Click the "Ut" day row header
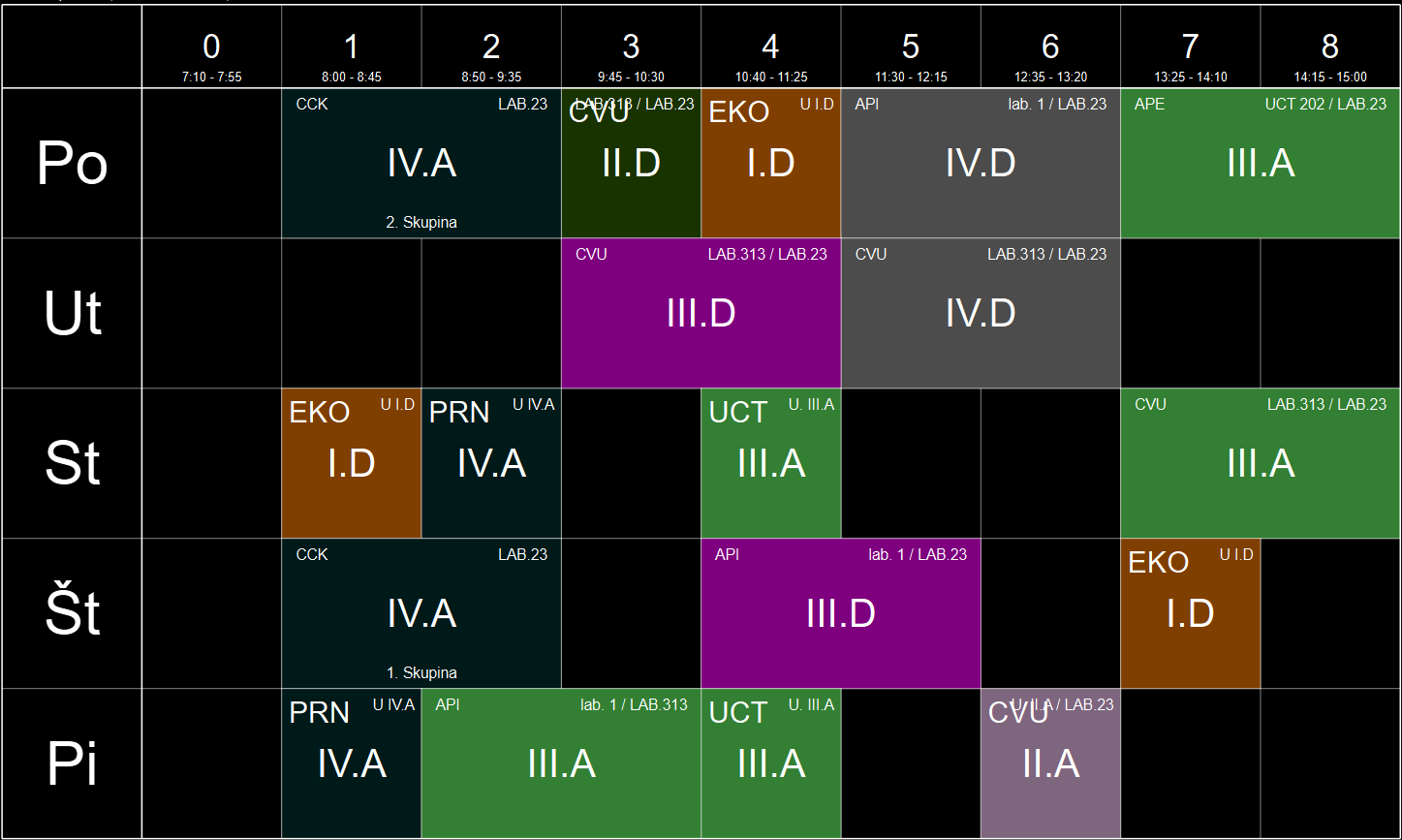The height and width of the screenshot is (840, 1402). [73, 313]
